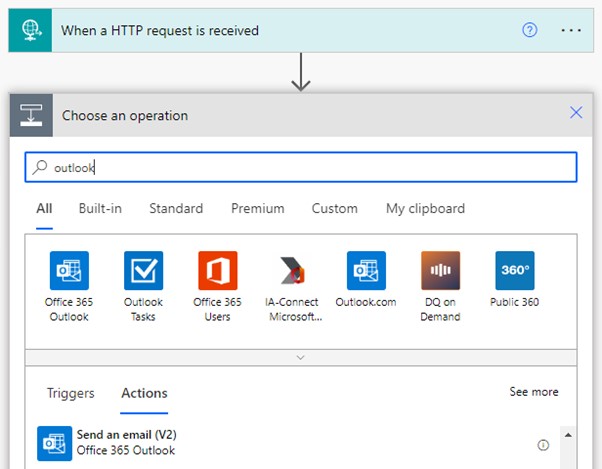Image resolution: width=602 pixels, height=469 pixels.
Task: Switch to the Premium tab
Action: [258, 208]
